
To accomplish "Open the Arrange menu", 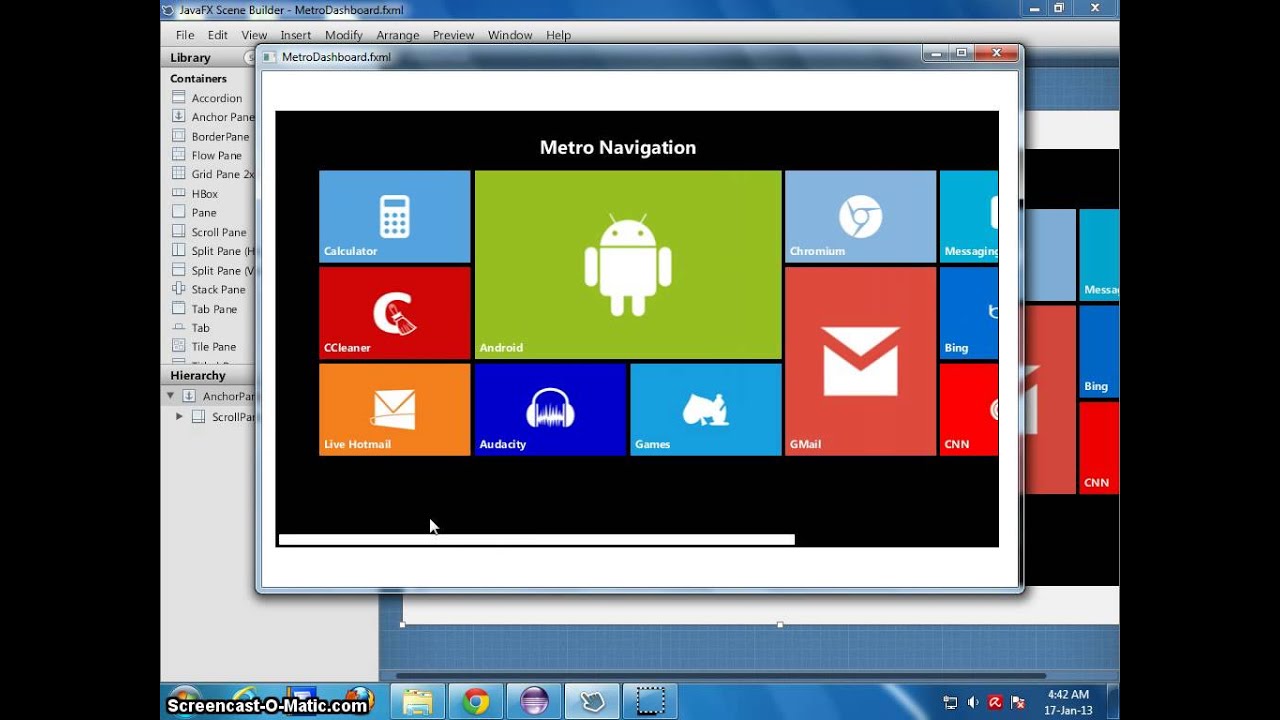I will tap(398, 35).
